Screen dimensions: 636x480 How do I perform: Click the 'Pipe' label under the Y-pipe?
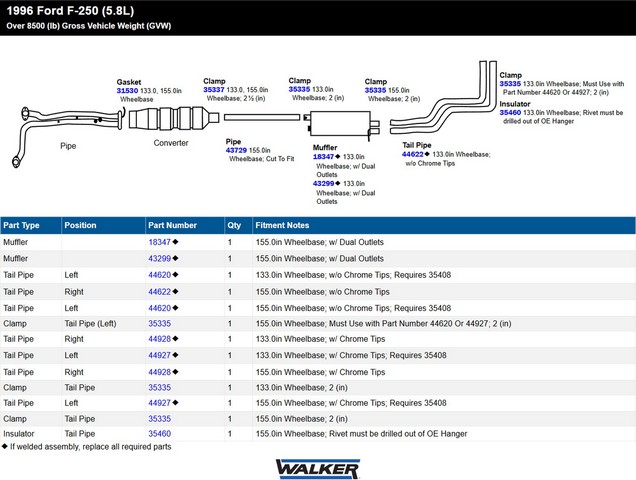[x=68, y=146]
